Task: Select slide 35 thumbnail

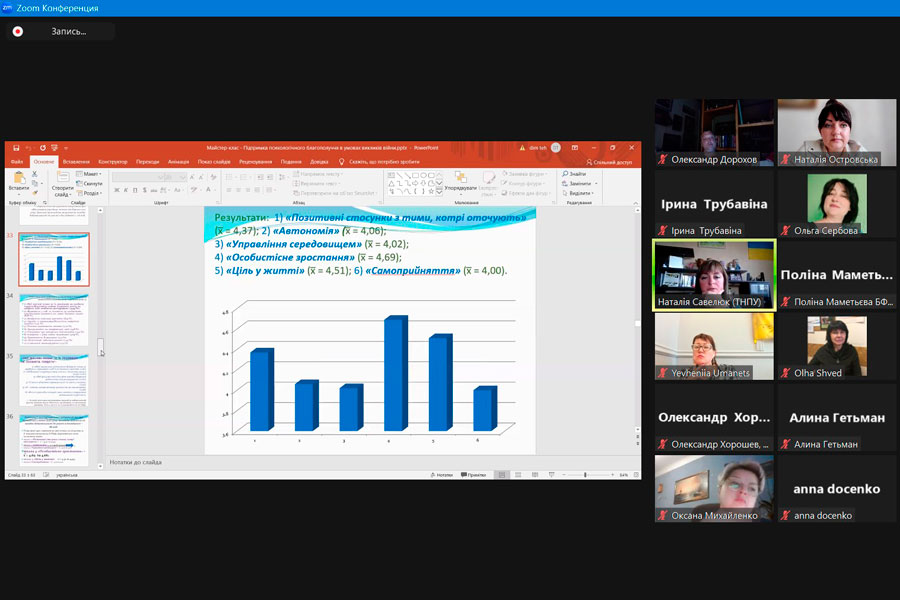Action: (54, 380)
